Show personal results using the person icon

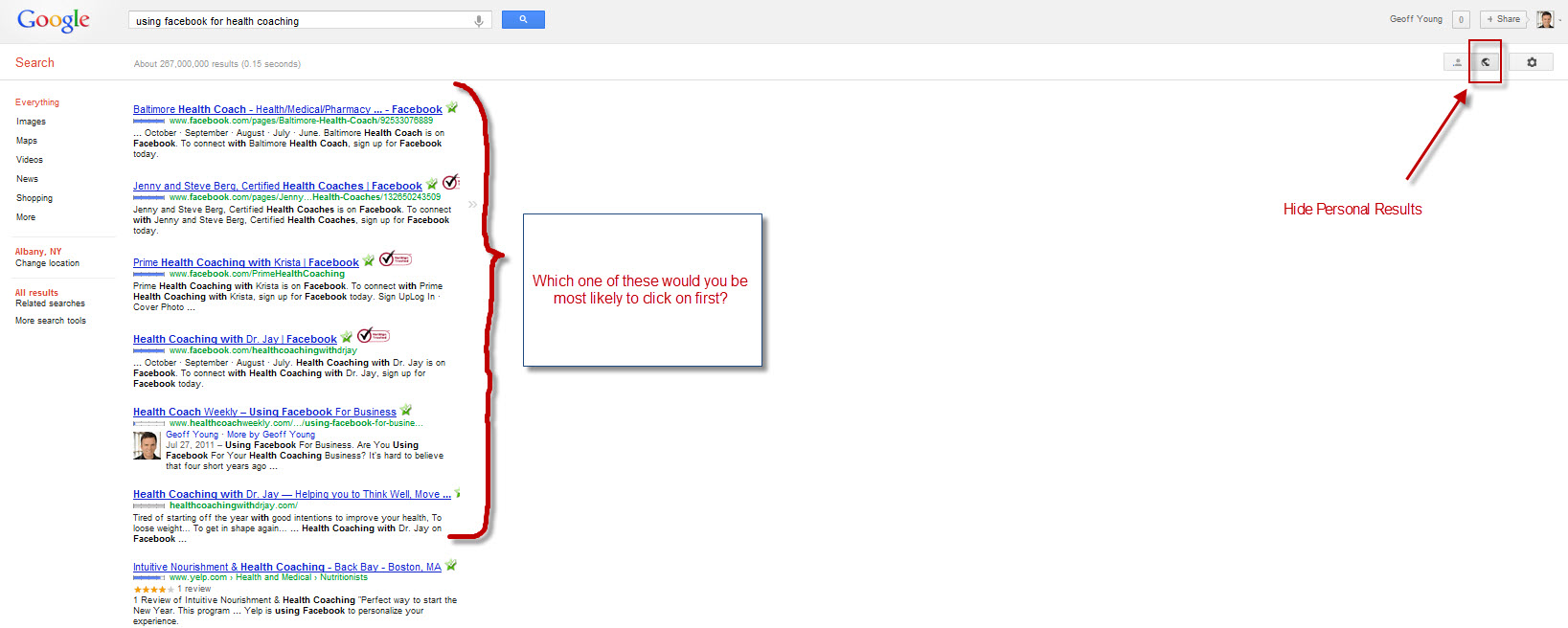1458,62
